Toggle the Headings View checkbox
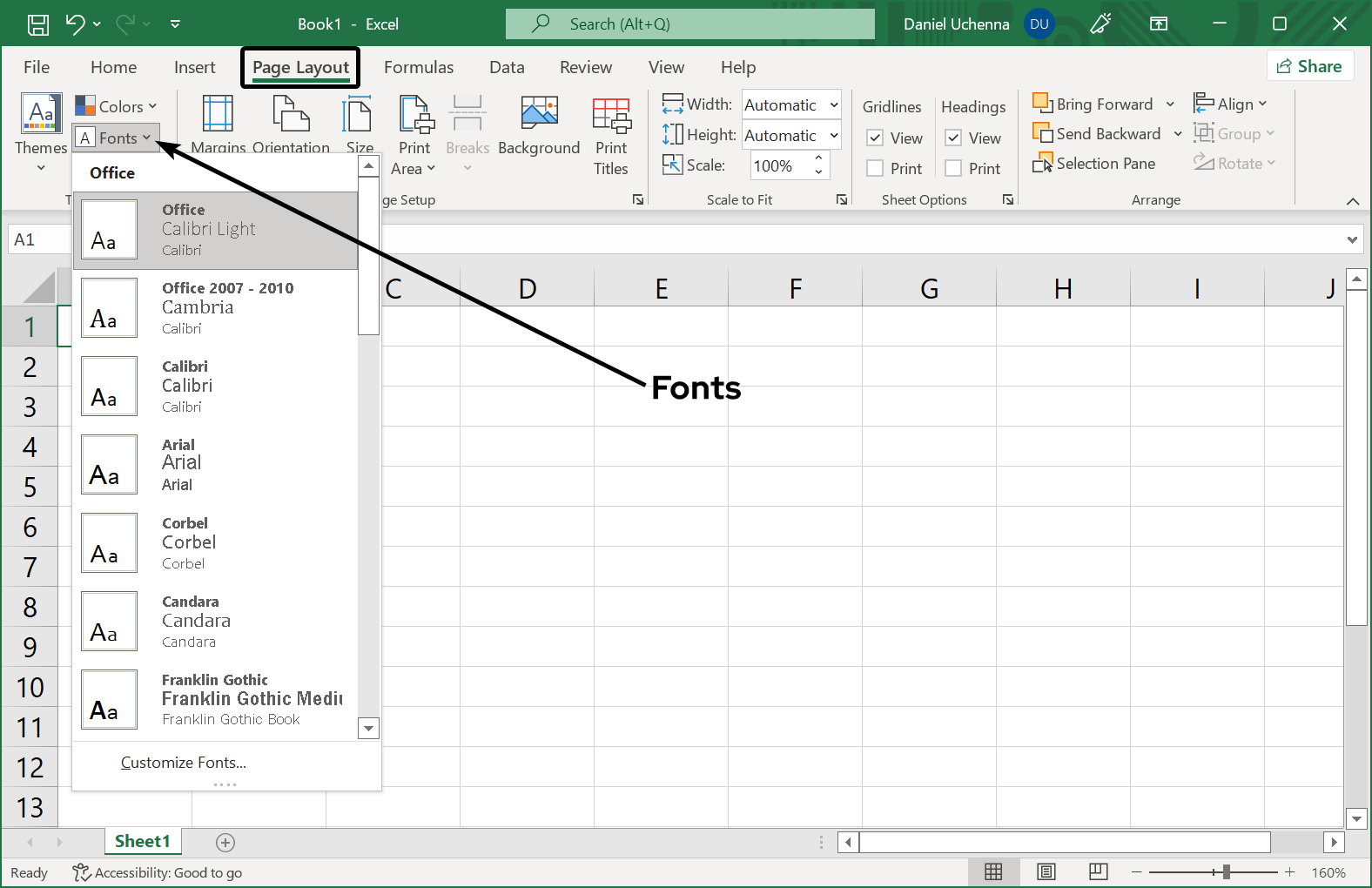This screenshot has width=1372, height=888. click(x=954, y=138)
